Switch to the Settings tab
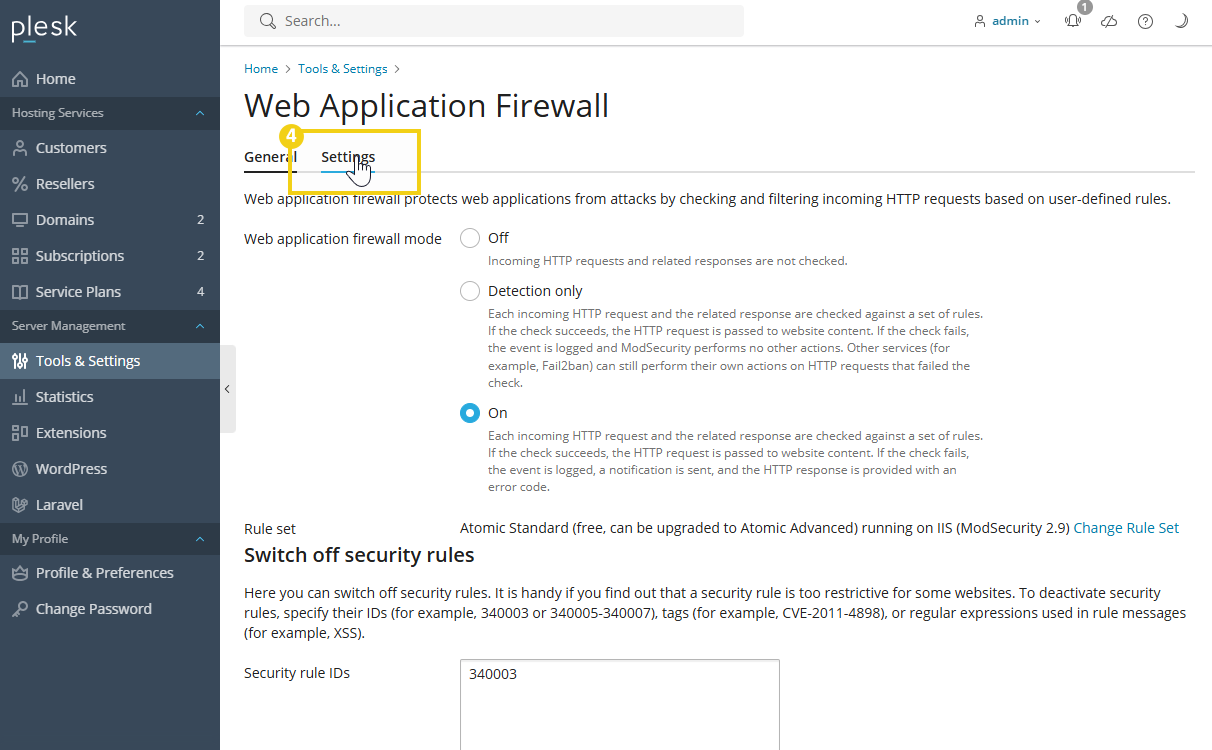The image size is (1212, 750). [348, 157]
